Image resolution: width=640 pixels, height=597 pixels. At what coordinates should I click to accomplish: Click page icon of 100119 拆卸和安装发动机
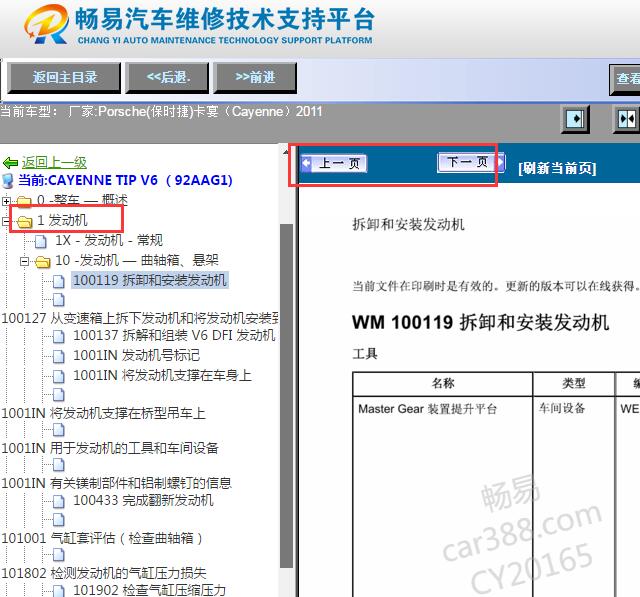[x=59, y=281]
